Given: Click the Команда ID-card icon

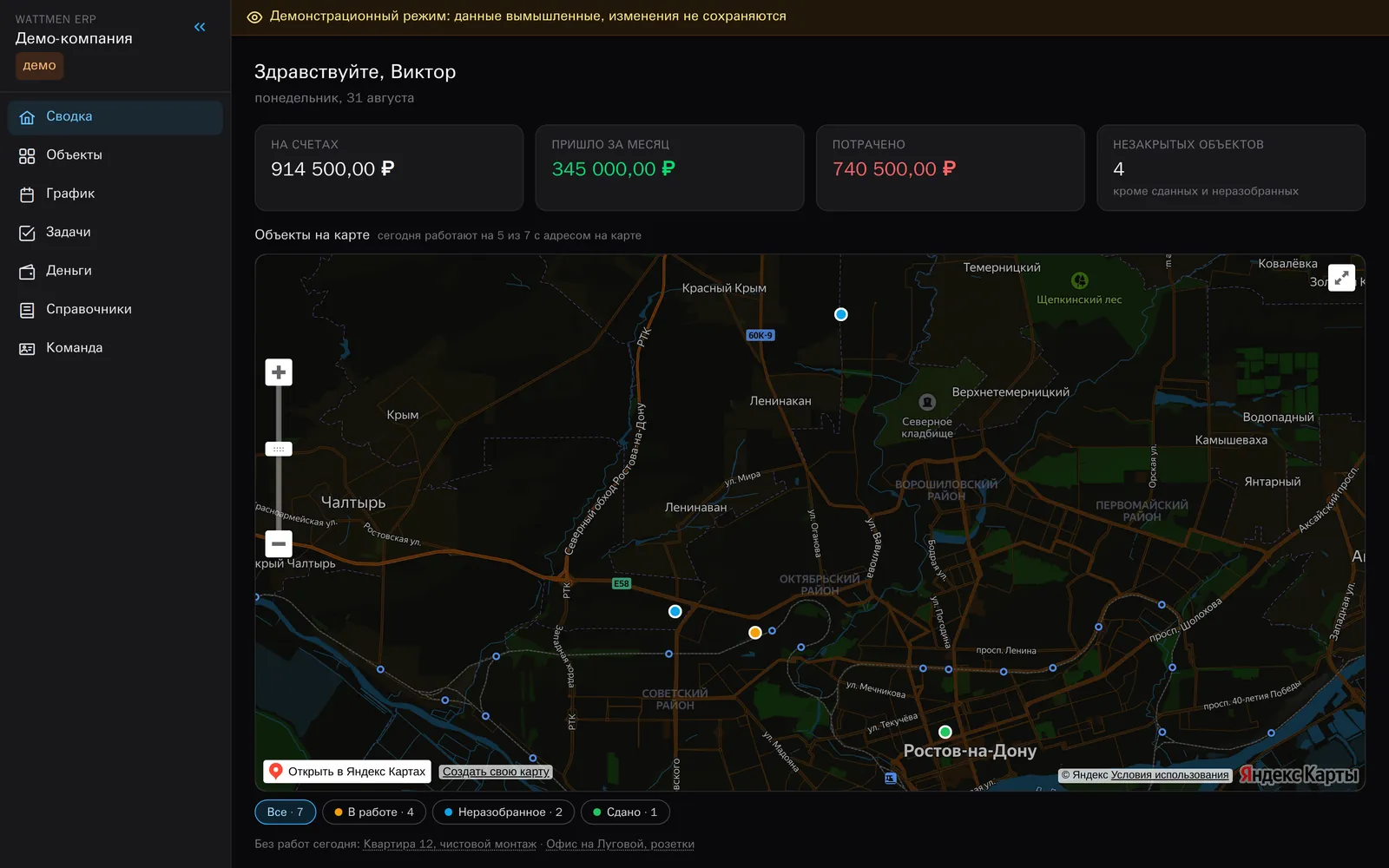Looking at the screenshot, I should click(27, 349).
